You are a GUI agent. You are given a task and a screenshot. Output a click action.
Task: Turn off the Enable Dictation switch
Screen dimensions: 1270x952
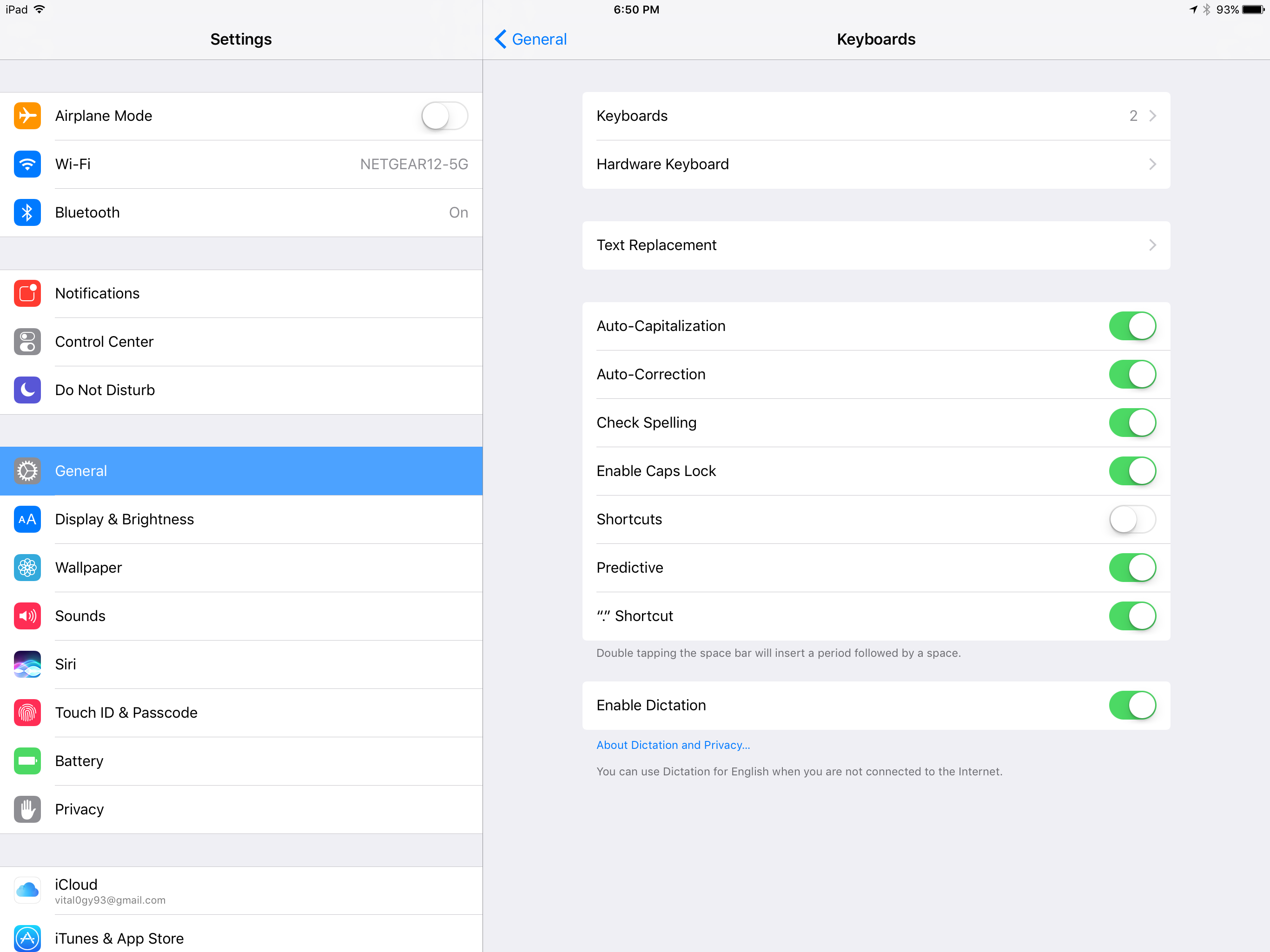[1132, 705]
